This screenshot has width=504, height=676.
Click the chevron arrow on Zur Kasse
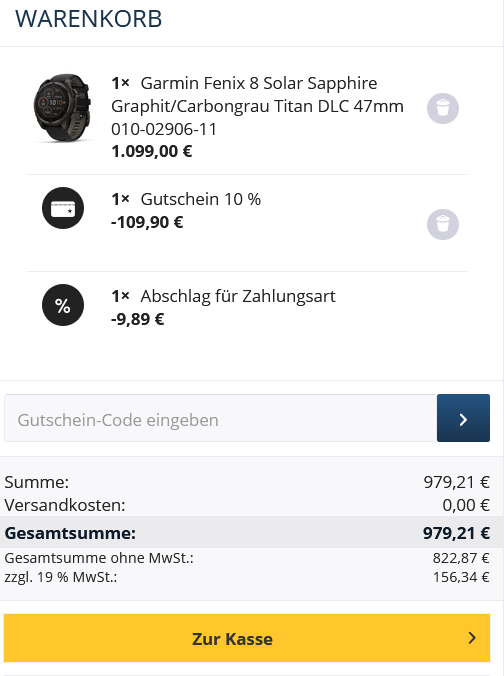pos(472,638)
